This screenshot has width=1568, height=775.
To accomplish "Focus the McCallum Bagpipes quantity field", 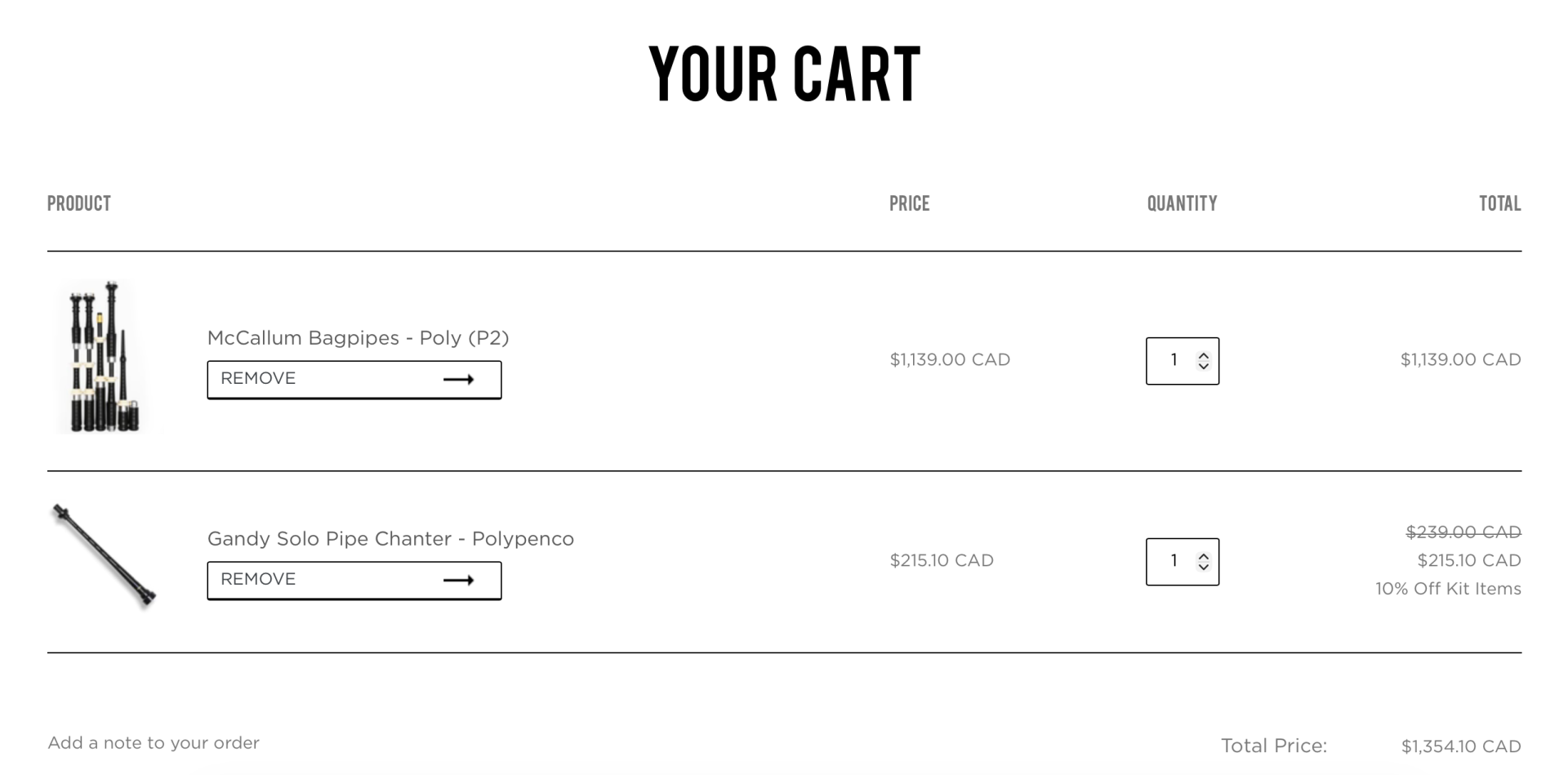I will (x=1174, y=361).
